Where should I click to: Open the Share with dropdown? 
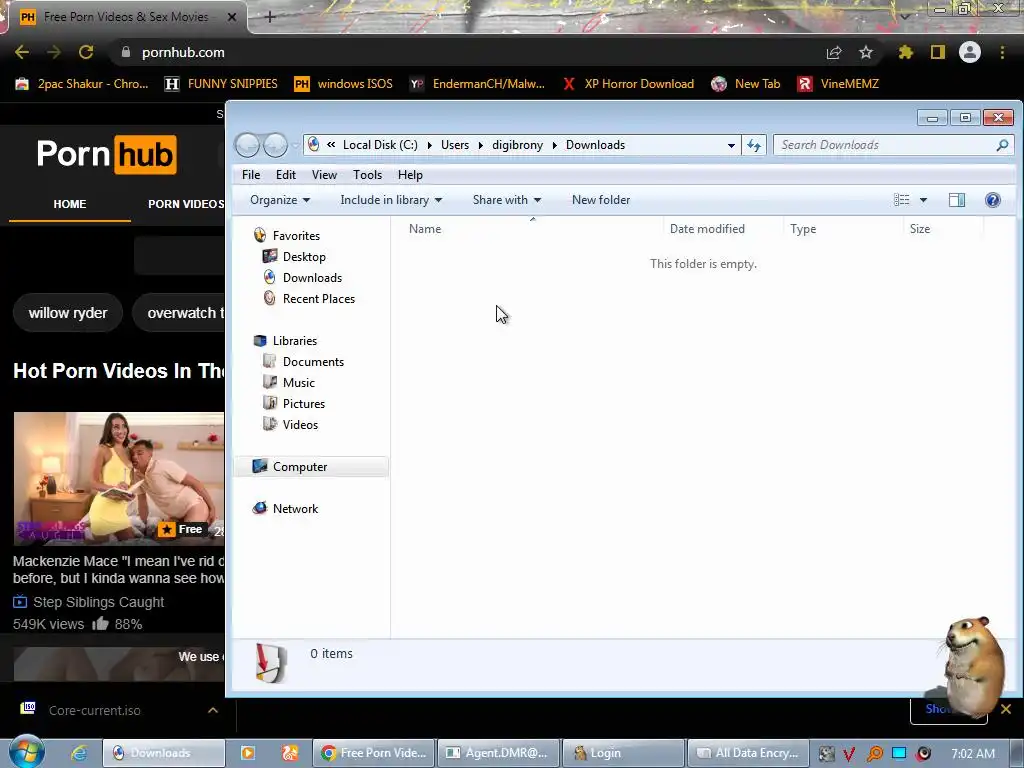pyautogui.click(x=507, y=200)
